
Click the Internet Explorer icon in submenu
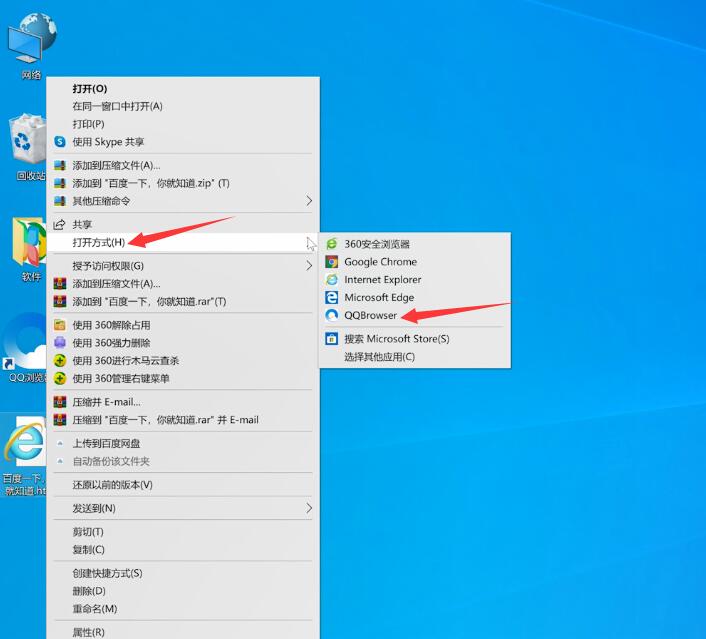point(332,280)
